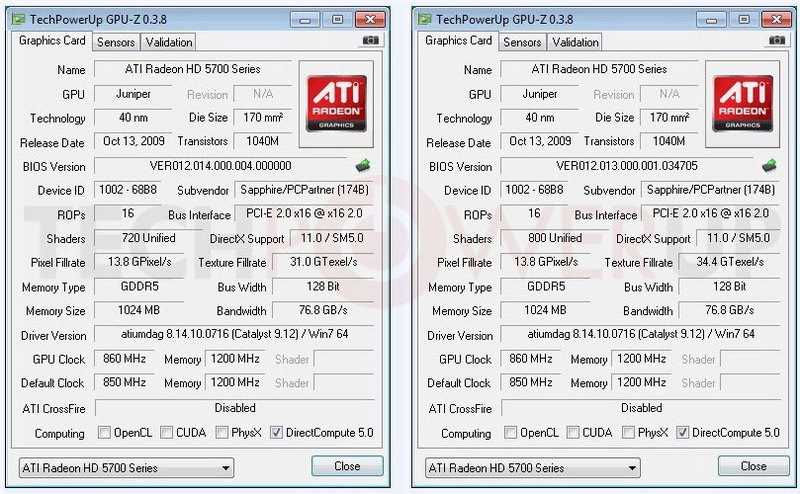Open the GPU selection dropdown in right window
800x494 pixels.
pyautogui.click(x=533, y=467)
